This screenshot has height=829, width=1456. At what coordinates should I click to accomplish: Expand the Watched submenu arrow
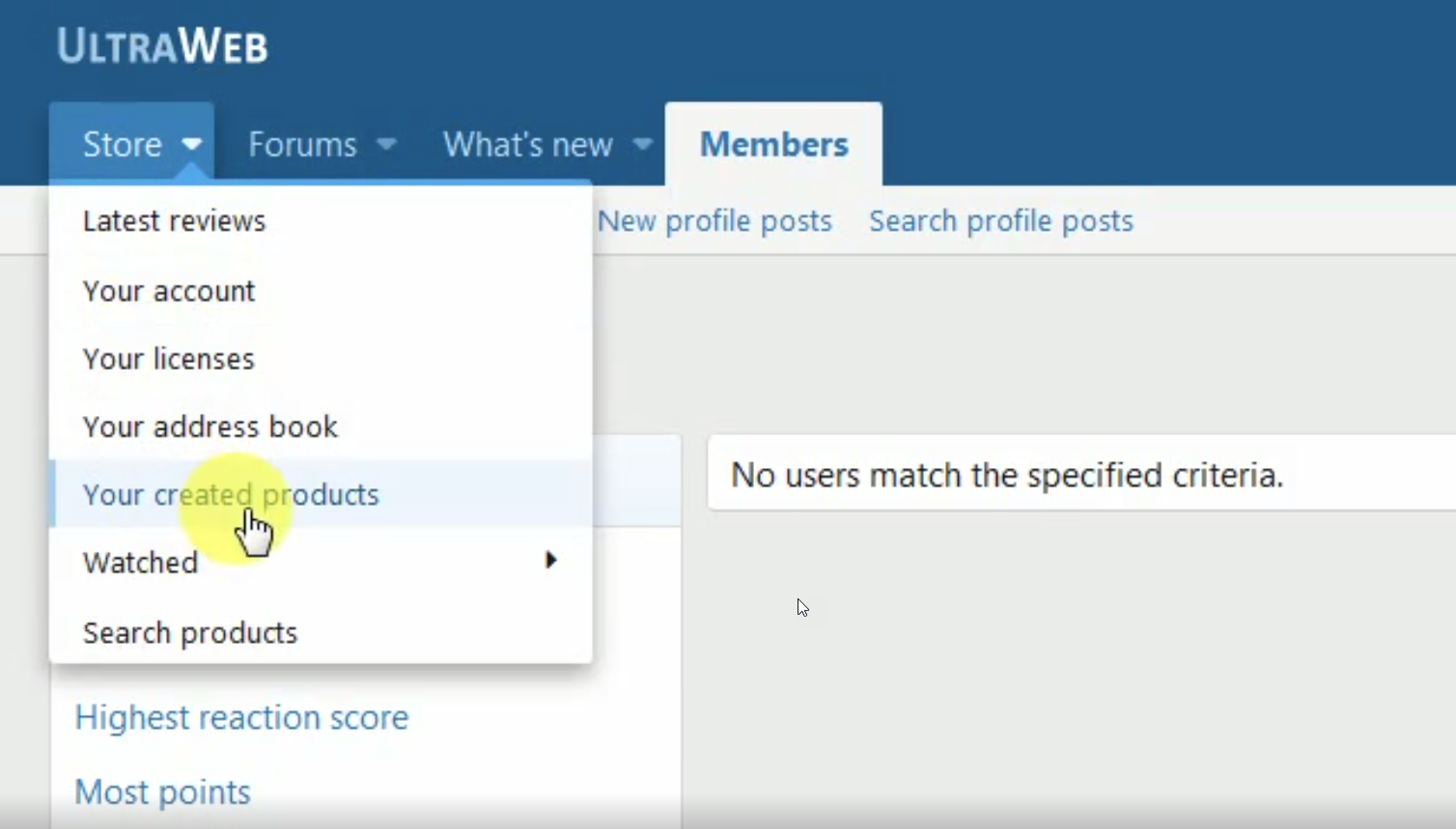550,561
